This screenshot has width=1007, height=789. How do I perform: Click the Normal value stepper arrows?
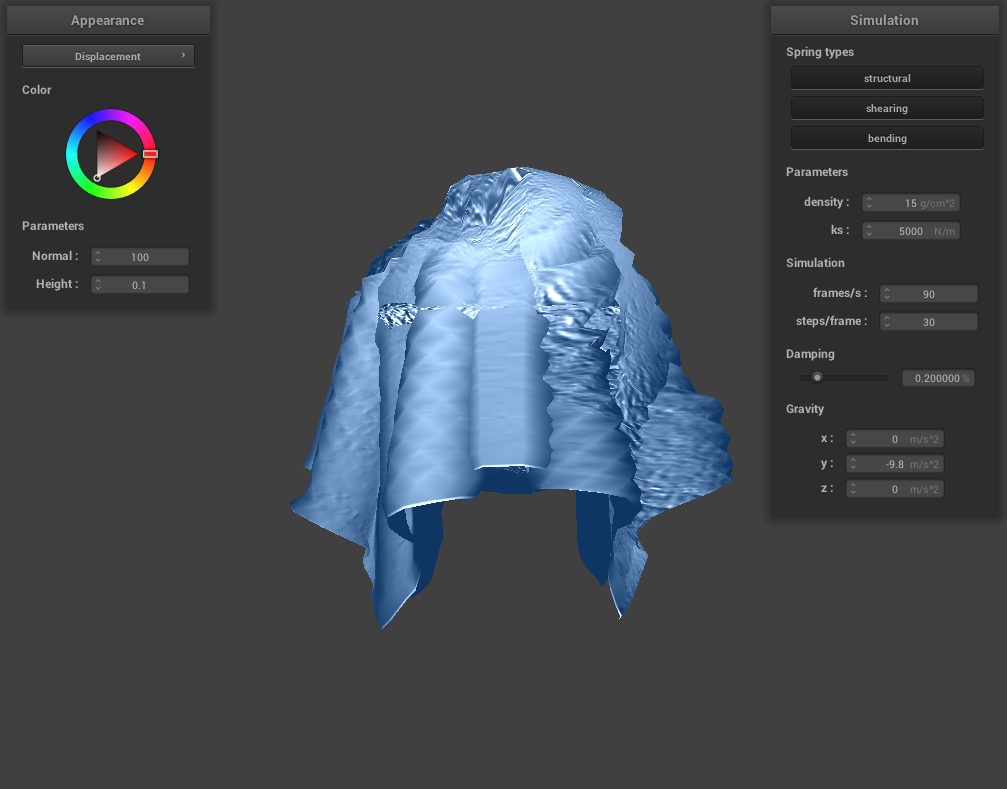coord(98,257)
